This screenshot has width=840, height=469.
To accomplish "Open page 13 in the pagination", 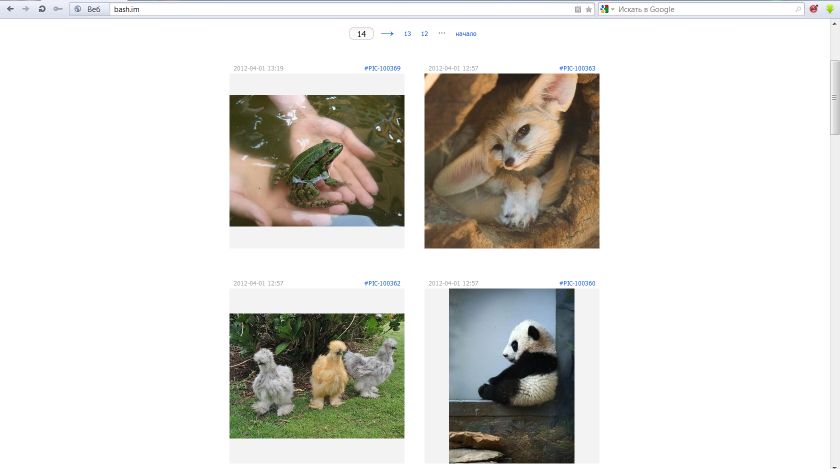I will click(x=407, y=34).
